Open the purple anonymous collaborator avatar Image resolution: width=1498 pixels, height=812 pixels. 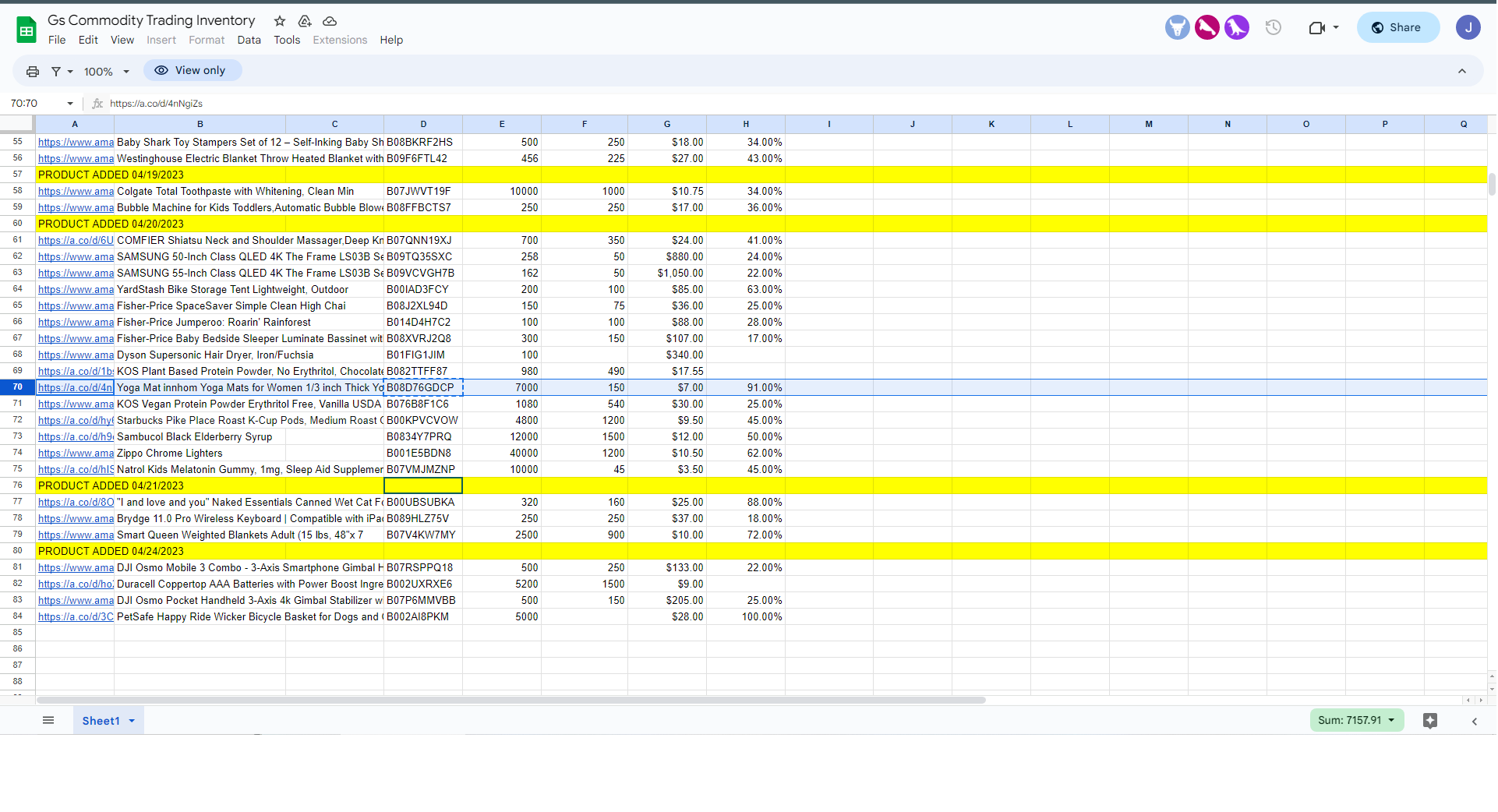pos(1236,28)
